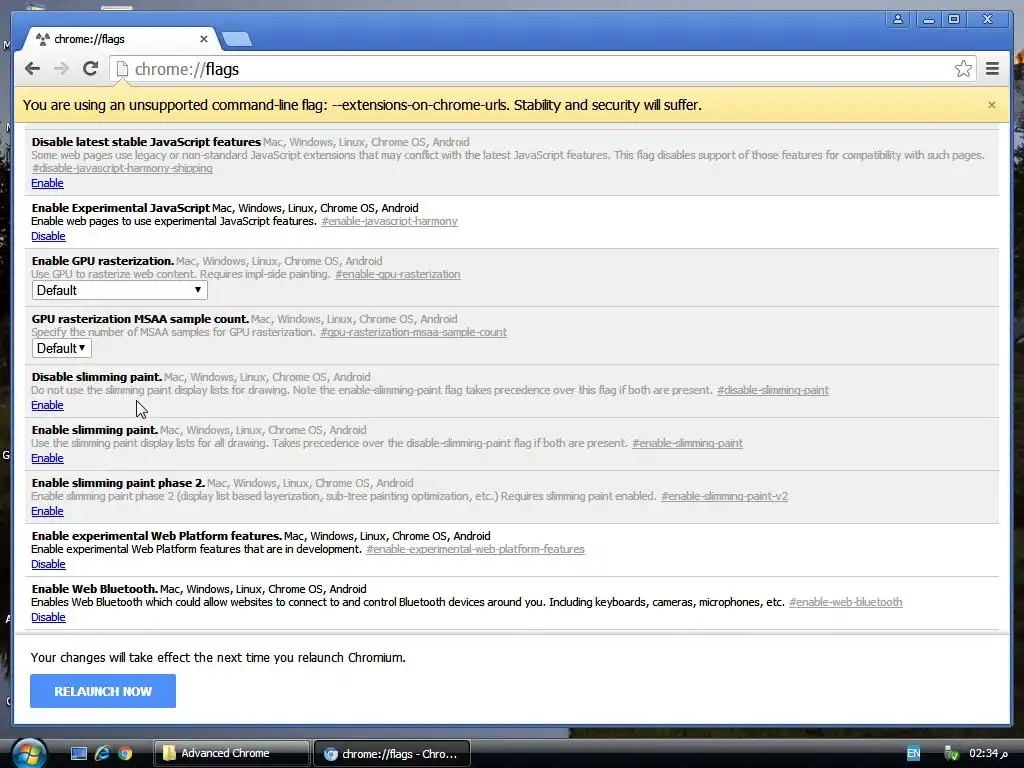Open #enable-experimental-web-platform-features anchor link

[475, 549]
